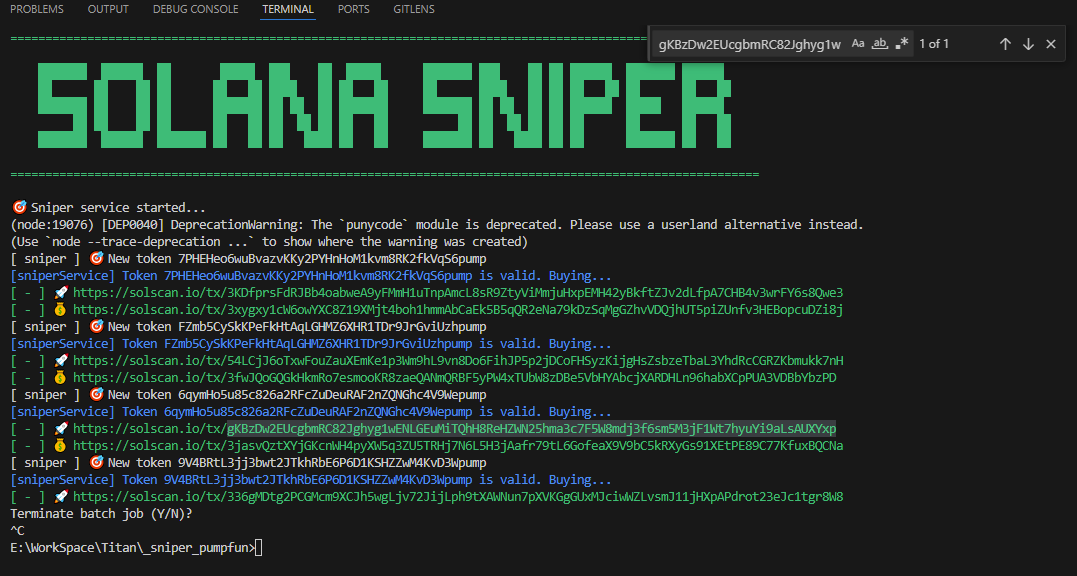
Task: Switch to DEBUG CONSOLE tab
Action: tap(196, 10)
